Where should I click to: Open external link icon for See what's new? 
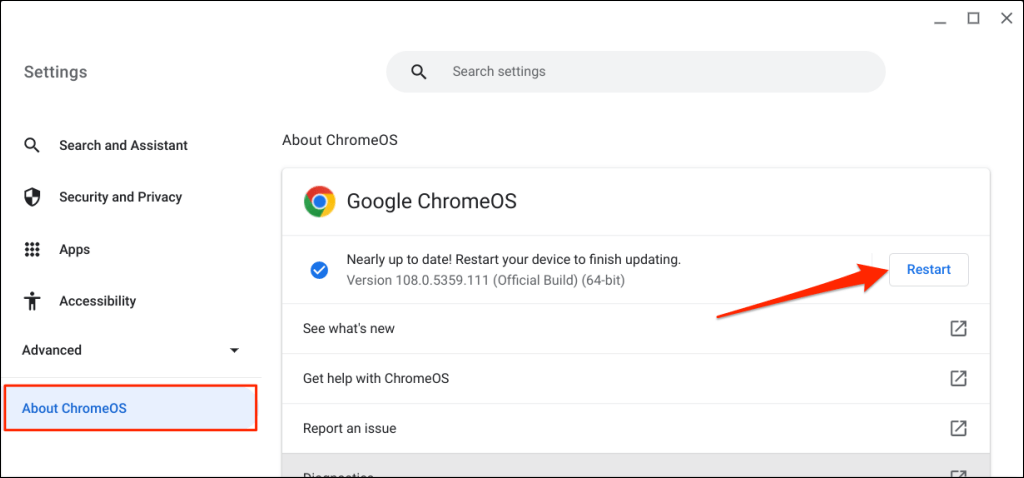point(958,329)
